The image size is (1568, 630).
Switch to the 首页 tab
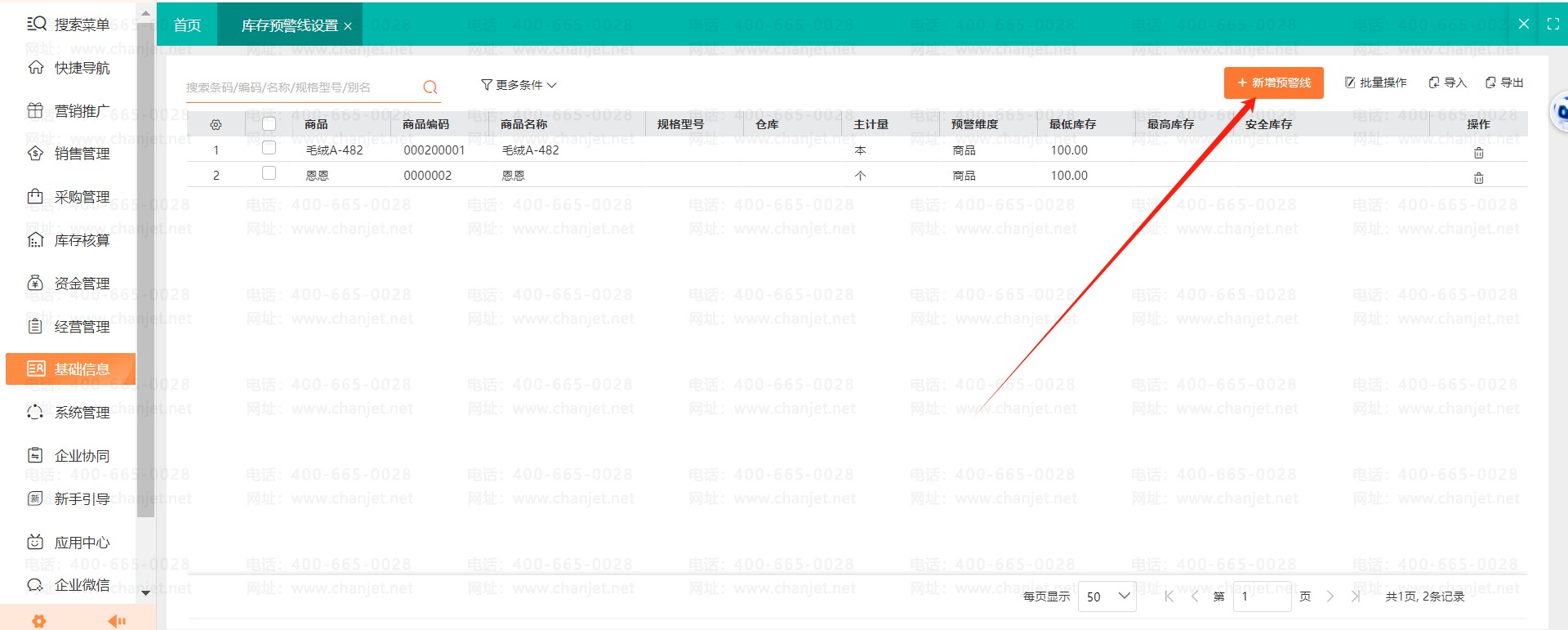[187, 25]
